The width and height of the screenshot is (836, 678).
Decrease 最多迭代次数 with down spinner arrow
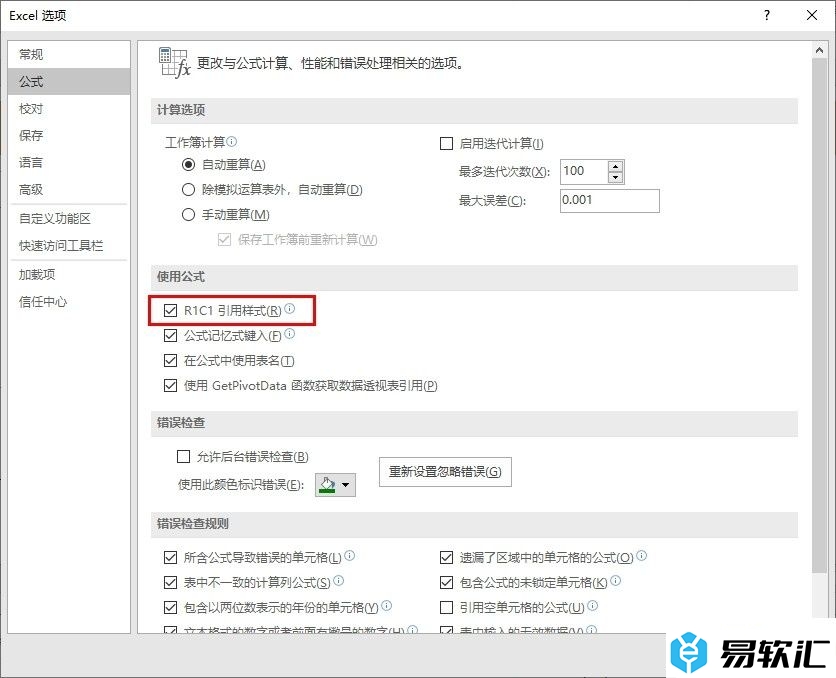[x=616, y=177]
